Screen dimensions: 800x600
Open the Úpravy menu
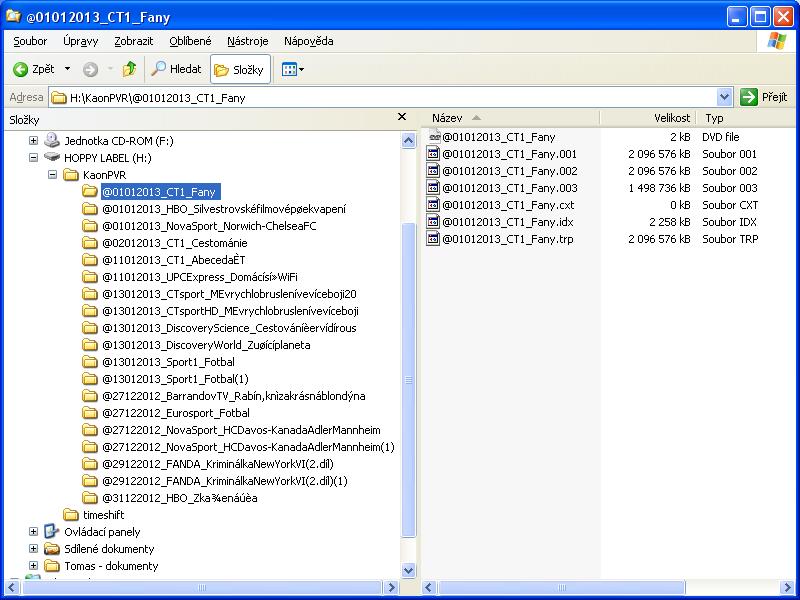[x=81, y=41]
